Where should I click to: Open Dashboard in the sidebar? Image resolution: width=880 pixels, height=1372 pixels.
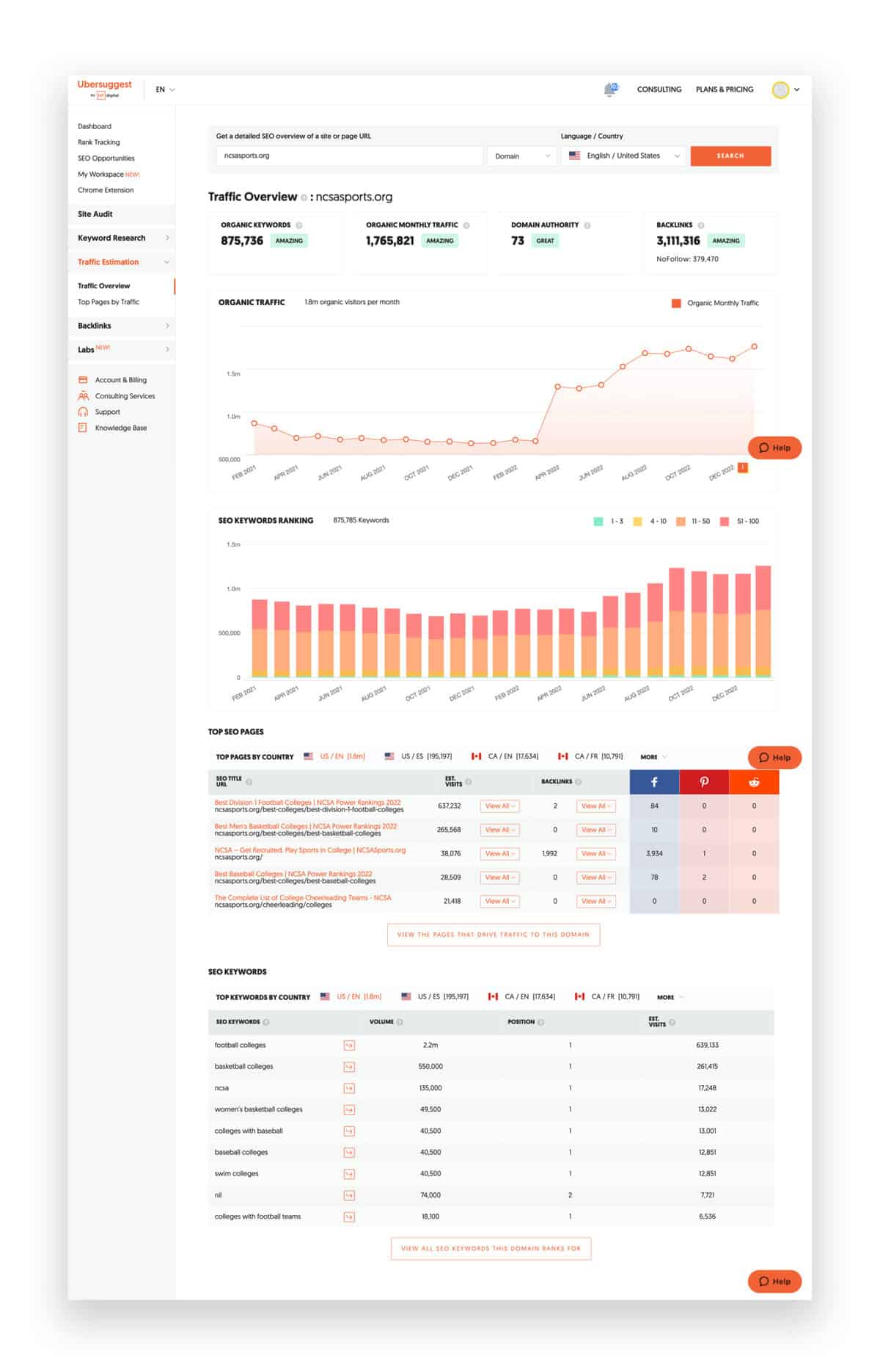point(95,127)
